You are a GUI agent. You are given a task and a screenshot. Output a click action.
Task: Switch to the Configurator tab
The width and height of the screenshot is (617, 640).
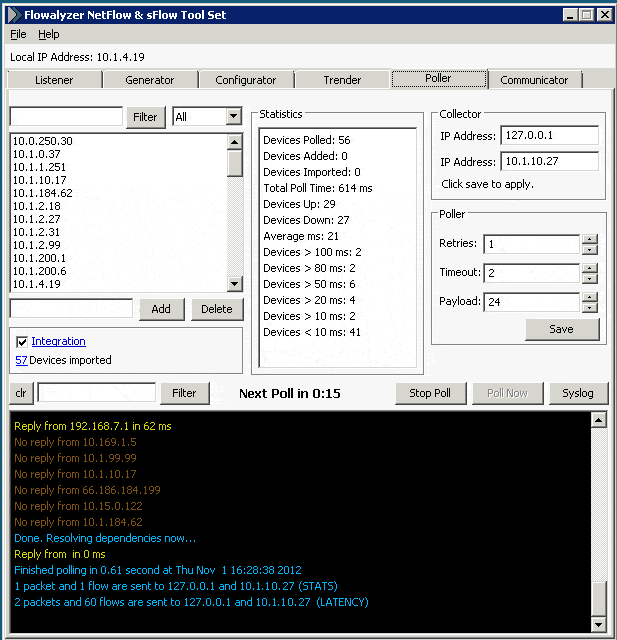click(246, 80)
